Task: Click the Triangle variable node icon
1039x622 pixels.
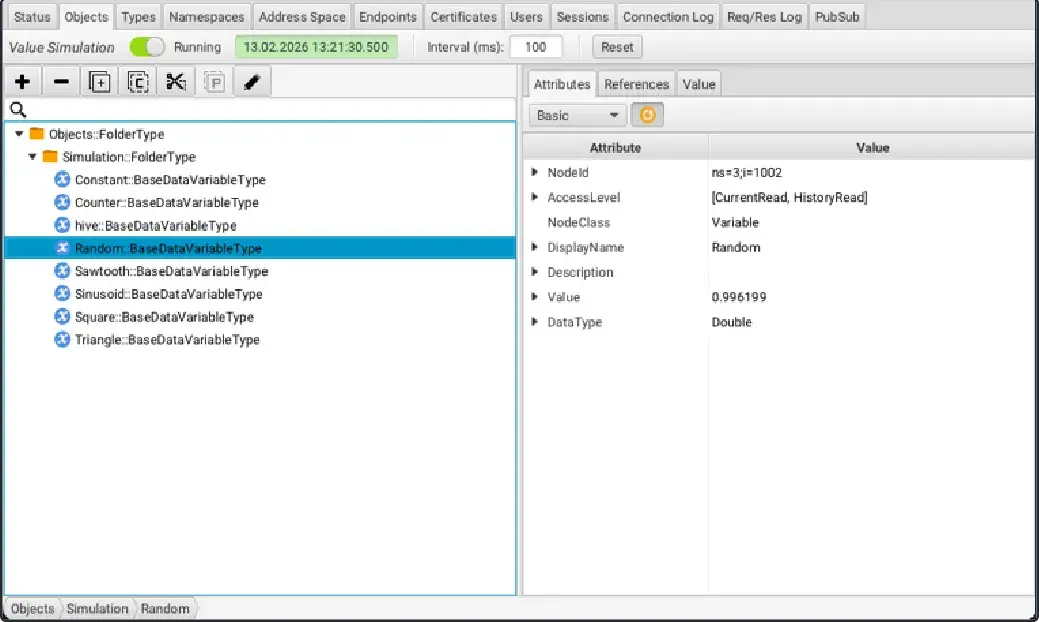Action: (x=62, y=340)
